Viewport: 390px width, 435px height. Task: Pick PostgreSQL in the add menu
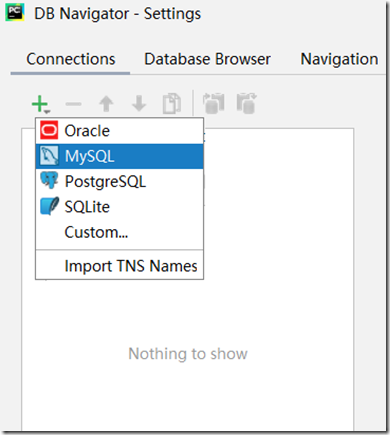119,181
